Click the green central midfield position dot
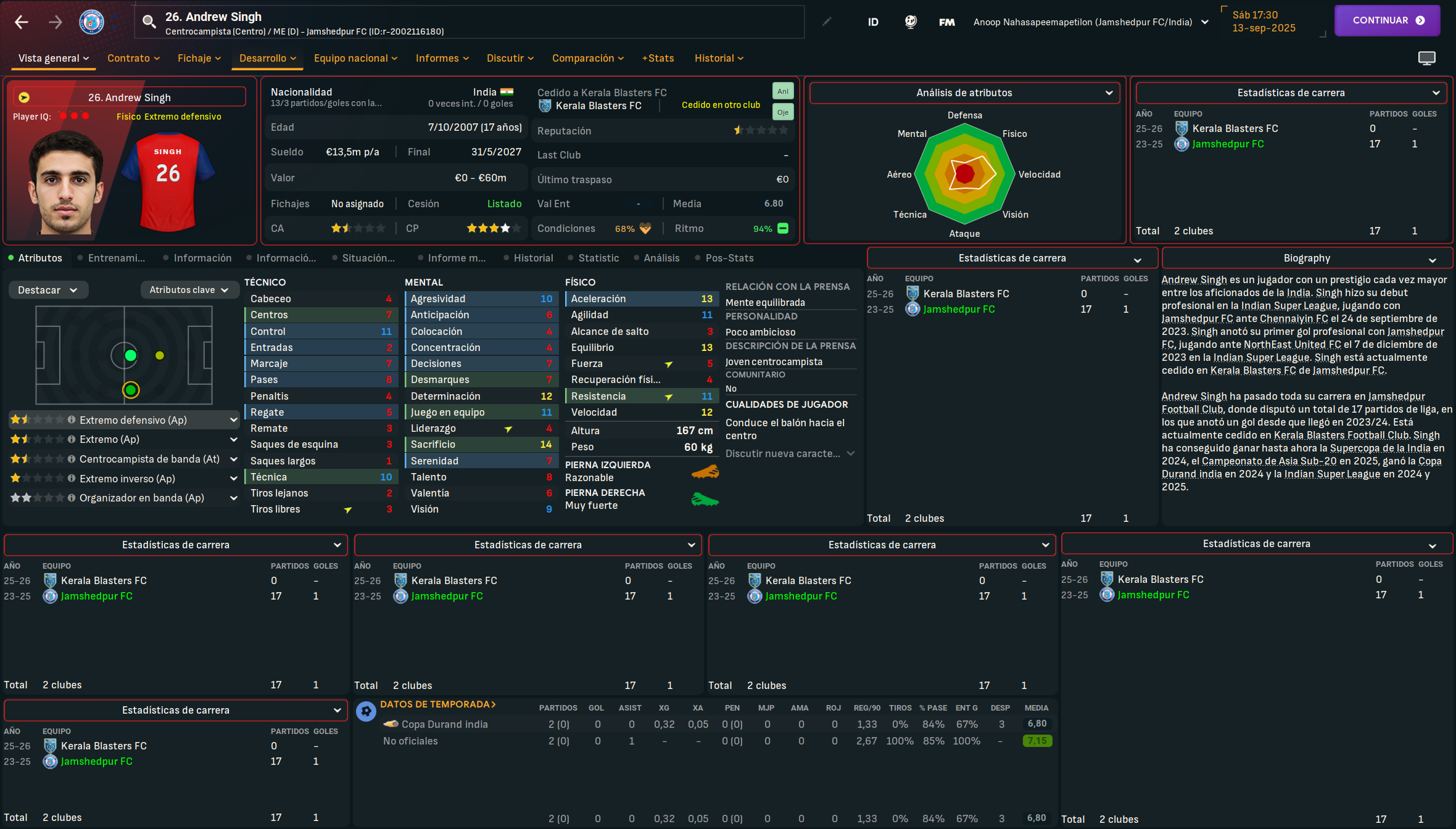Screen dimensions: 1456x829 point(130,355)
